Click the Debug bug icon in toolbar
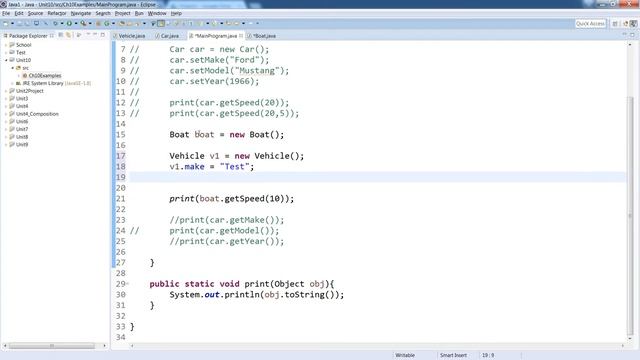The width and height of the screenshot is (640, 360). 55,24
